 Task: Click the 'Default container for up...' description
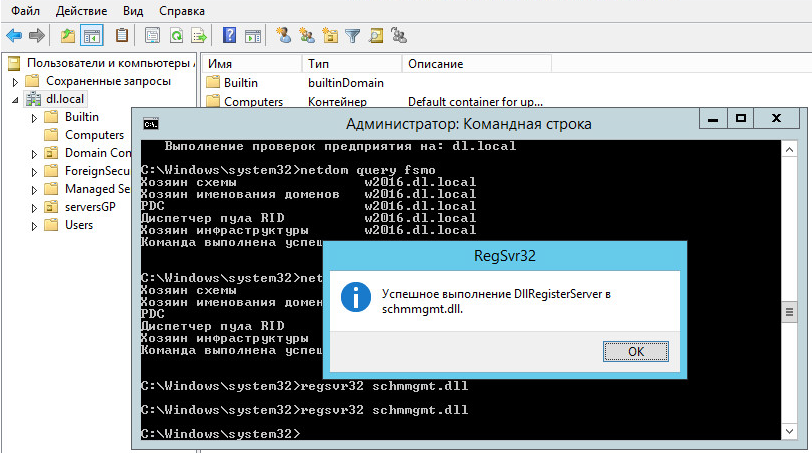coord(475,101)
